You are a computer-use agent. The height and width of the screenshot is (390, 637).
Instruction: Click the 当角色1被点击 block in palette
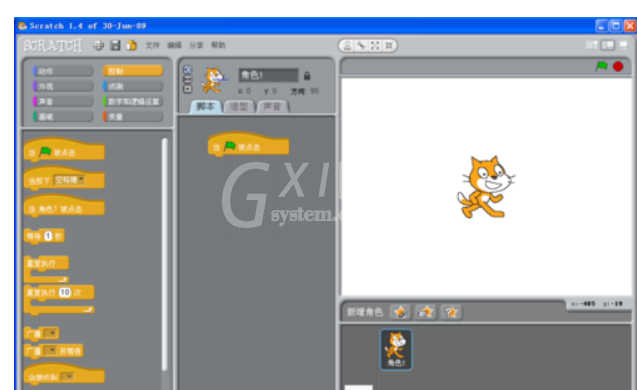[64, 206]
